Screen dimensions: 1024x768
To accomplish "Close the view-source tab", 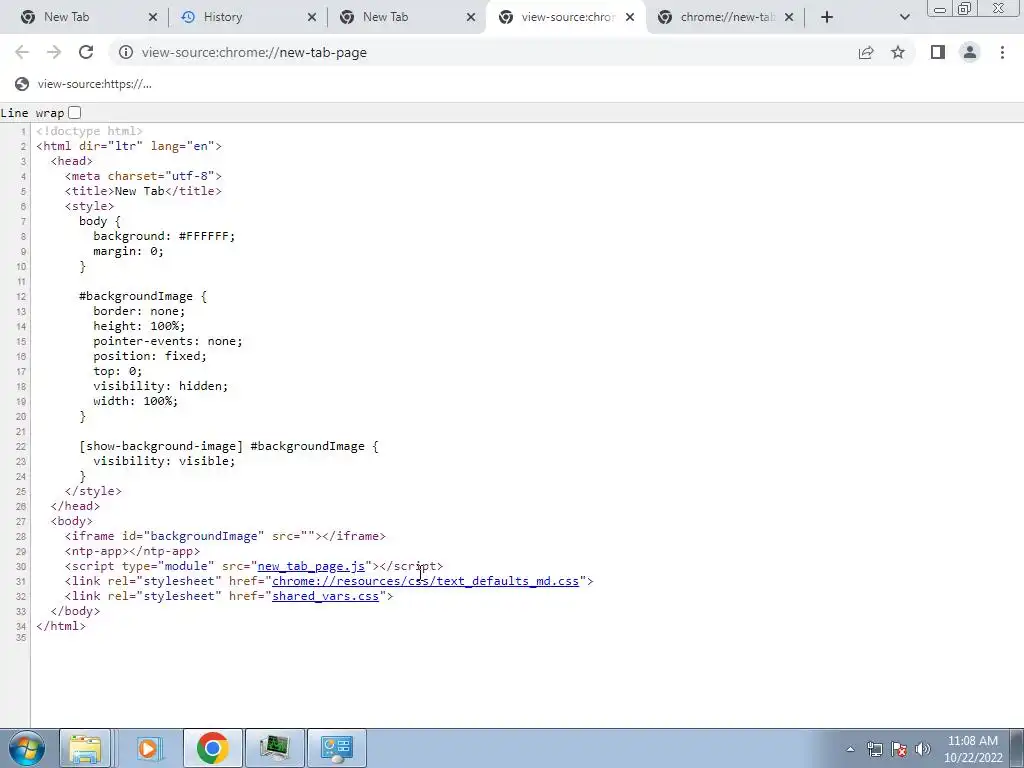I will point(630,17).
